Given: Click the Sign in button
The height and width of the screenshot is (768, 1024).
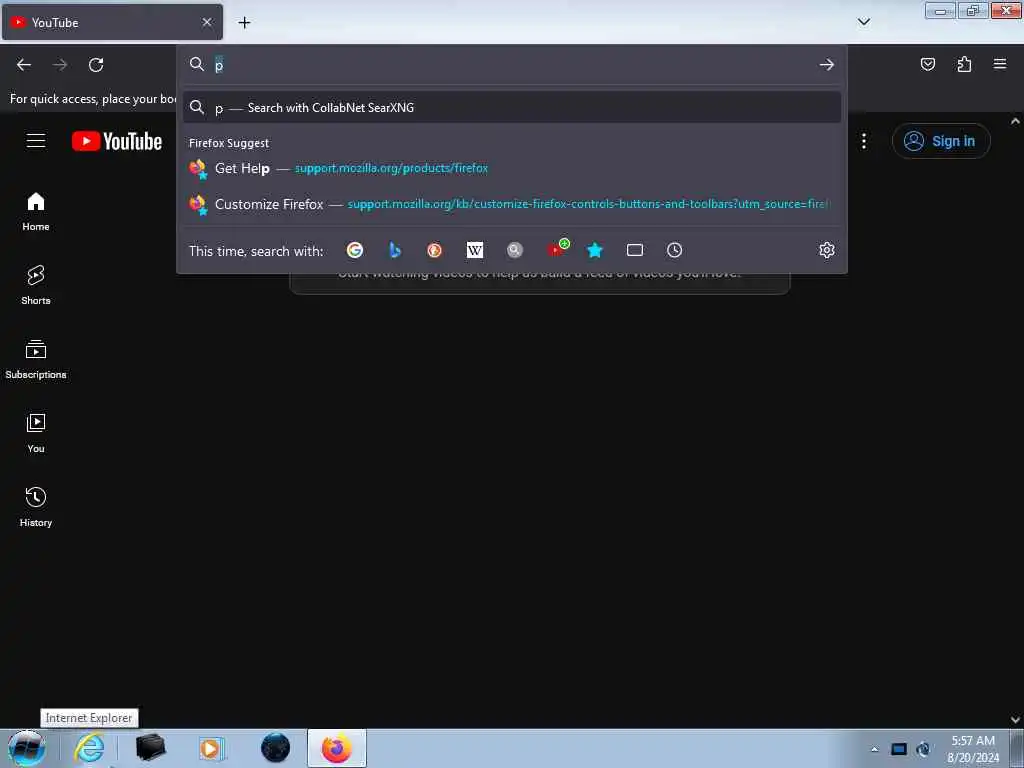Looking at the screenshot, I should tap(941, 141).
